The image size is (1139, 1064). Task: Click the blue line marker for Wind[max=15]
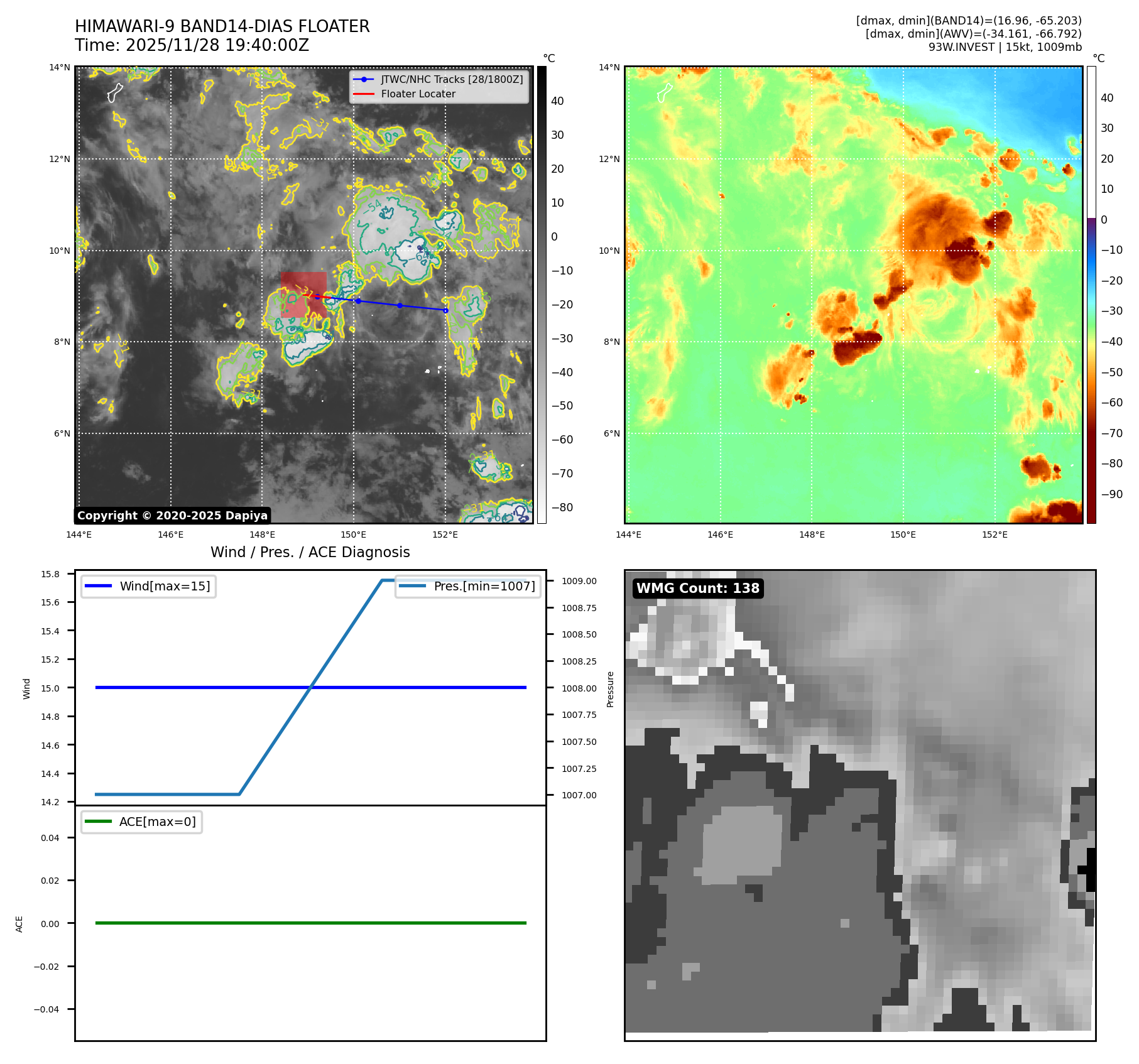pos(98,586)
